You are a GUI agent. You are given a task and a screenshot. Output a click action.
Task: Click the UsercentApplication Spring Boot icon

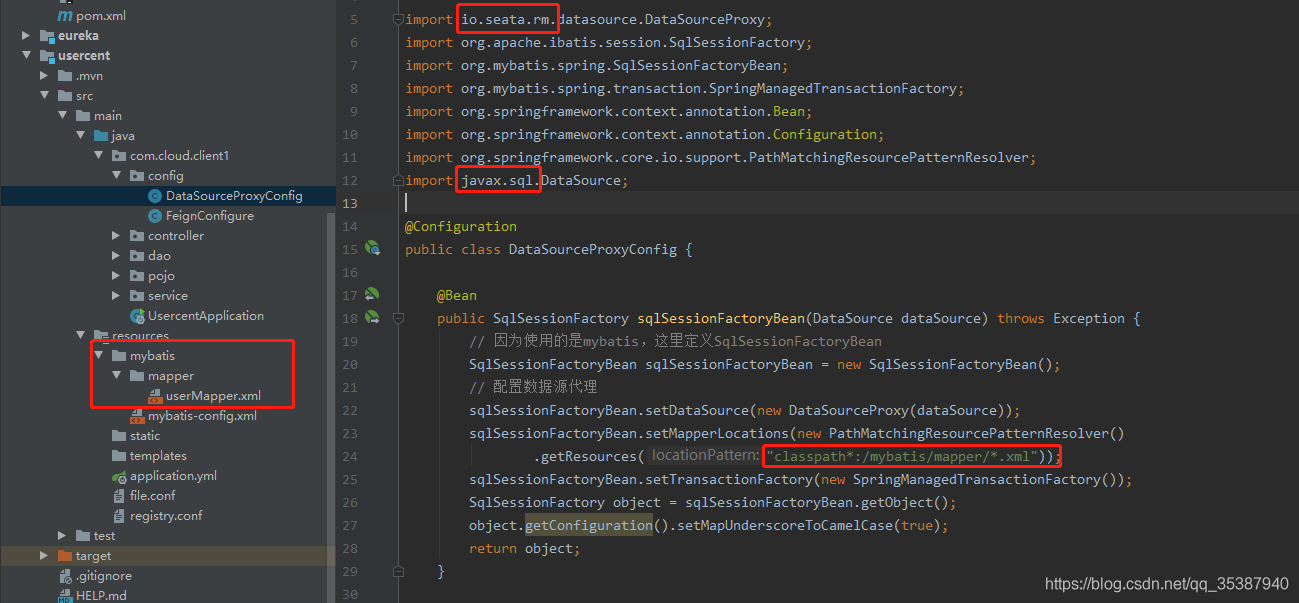coord(137,316)
